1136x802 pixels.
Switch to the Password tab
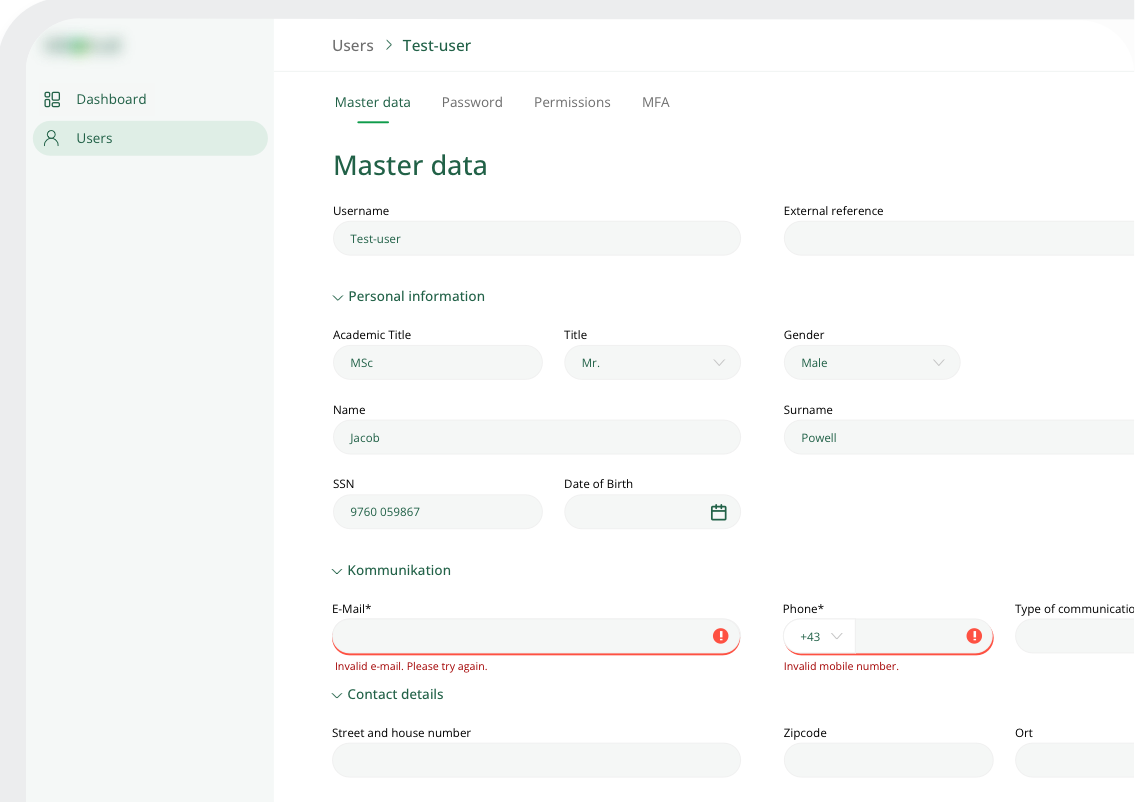coord(472,102)
